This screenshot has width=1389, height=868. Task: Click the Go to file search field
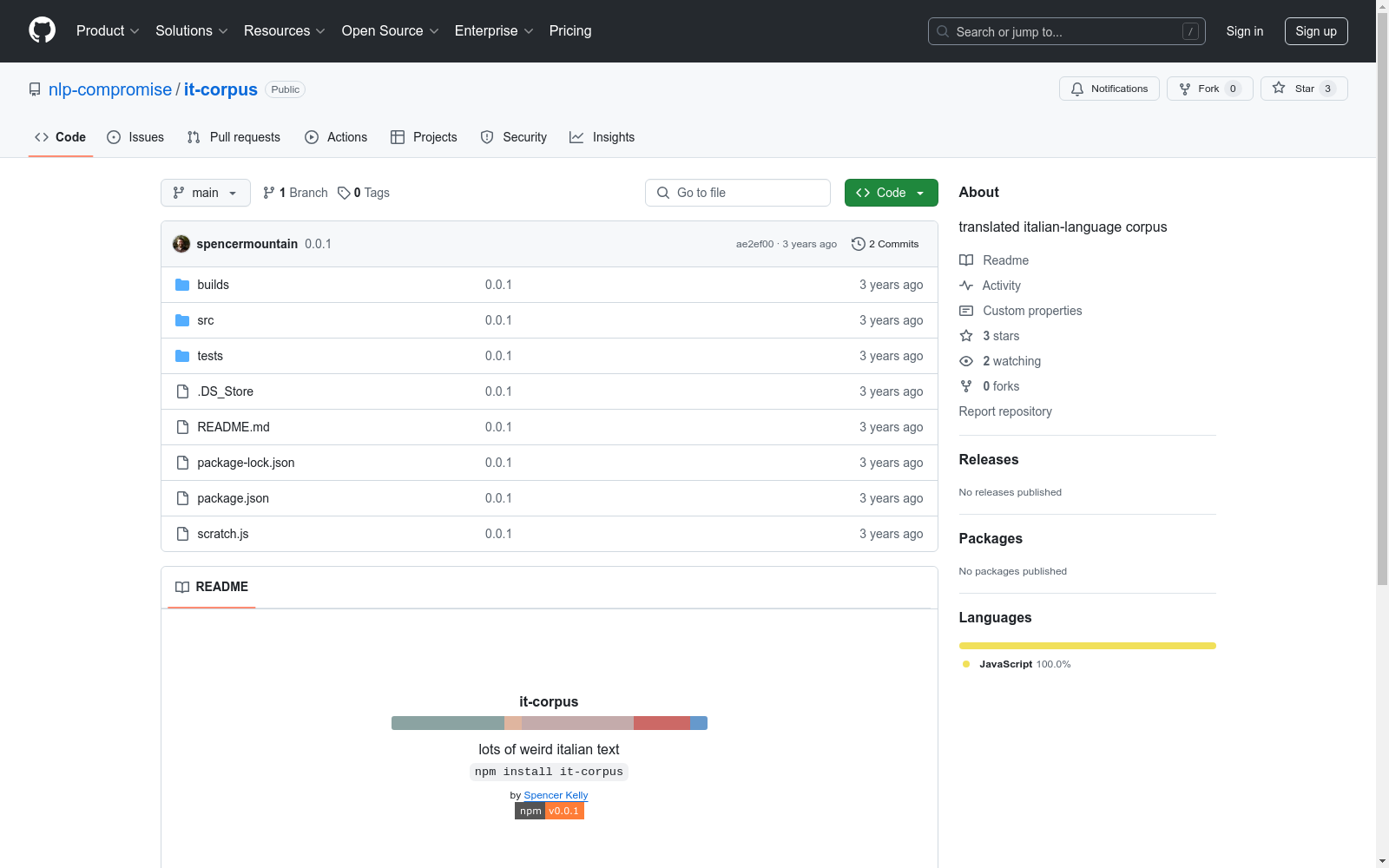click(x=738, y=193)
